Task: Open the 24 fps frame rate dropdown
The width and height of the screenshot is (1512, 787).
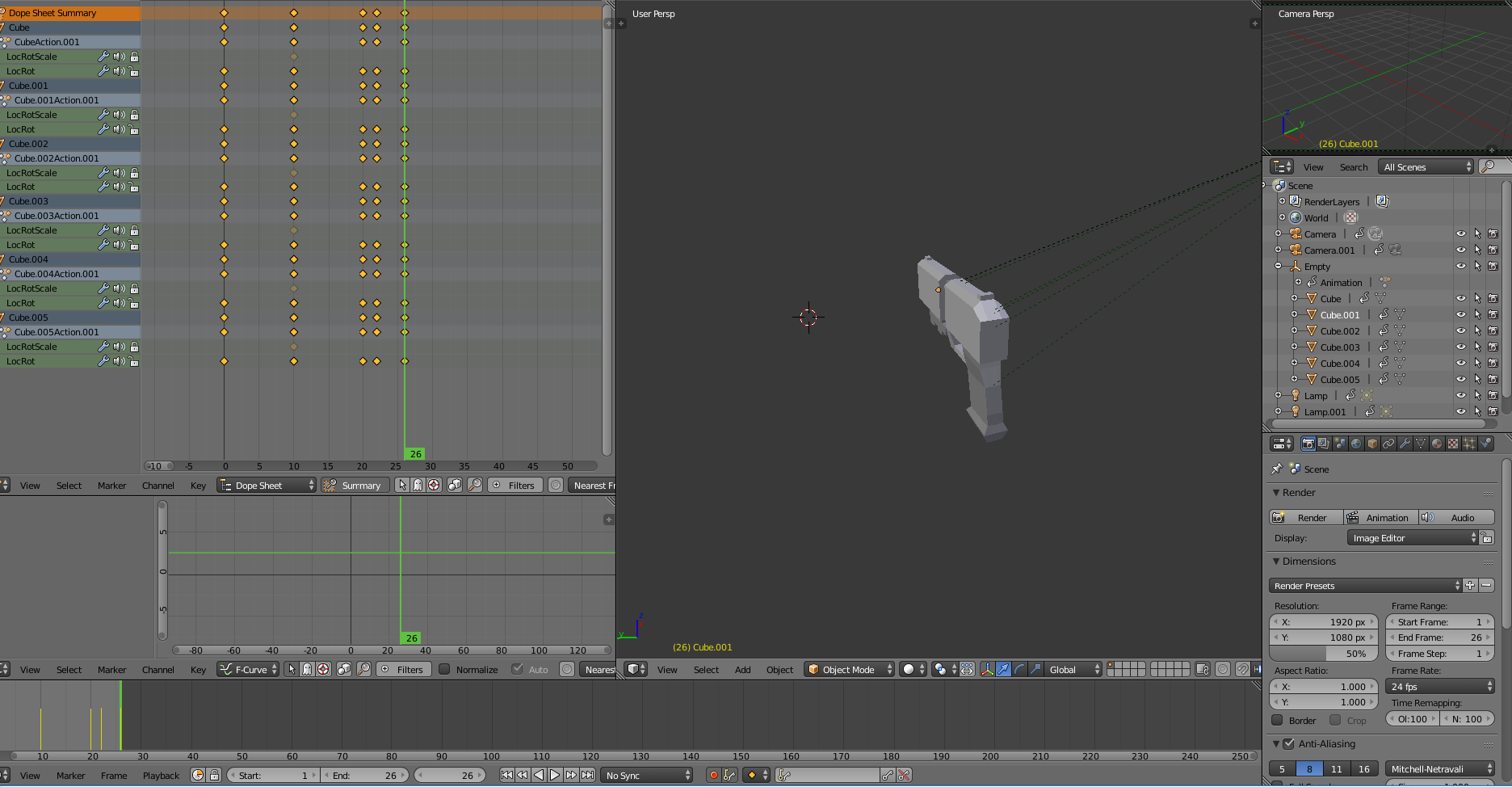Action: point(1440,686)
